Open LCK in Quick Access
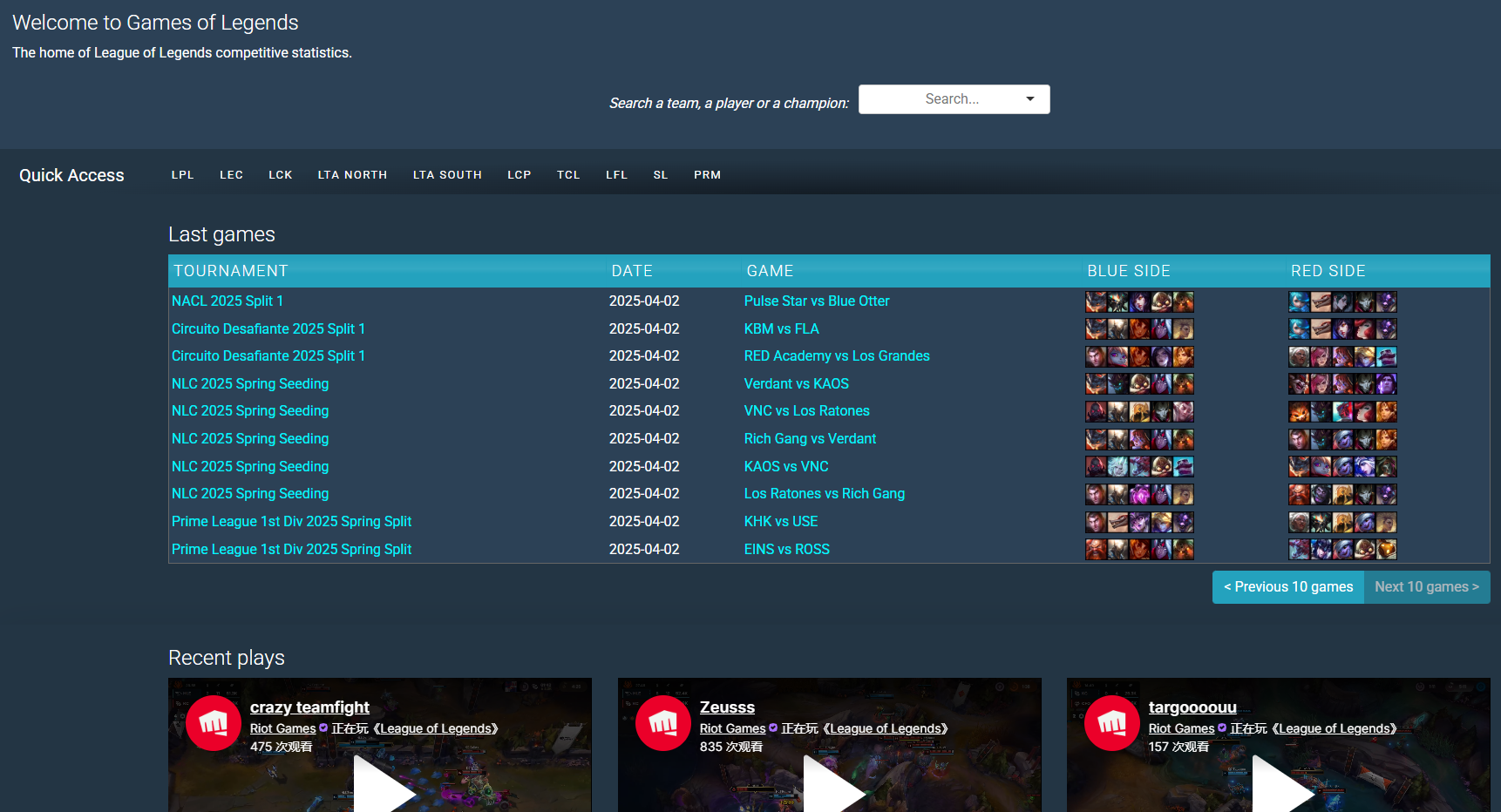1501x812 pixels. pos(280,175)
